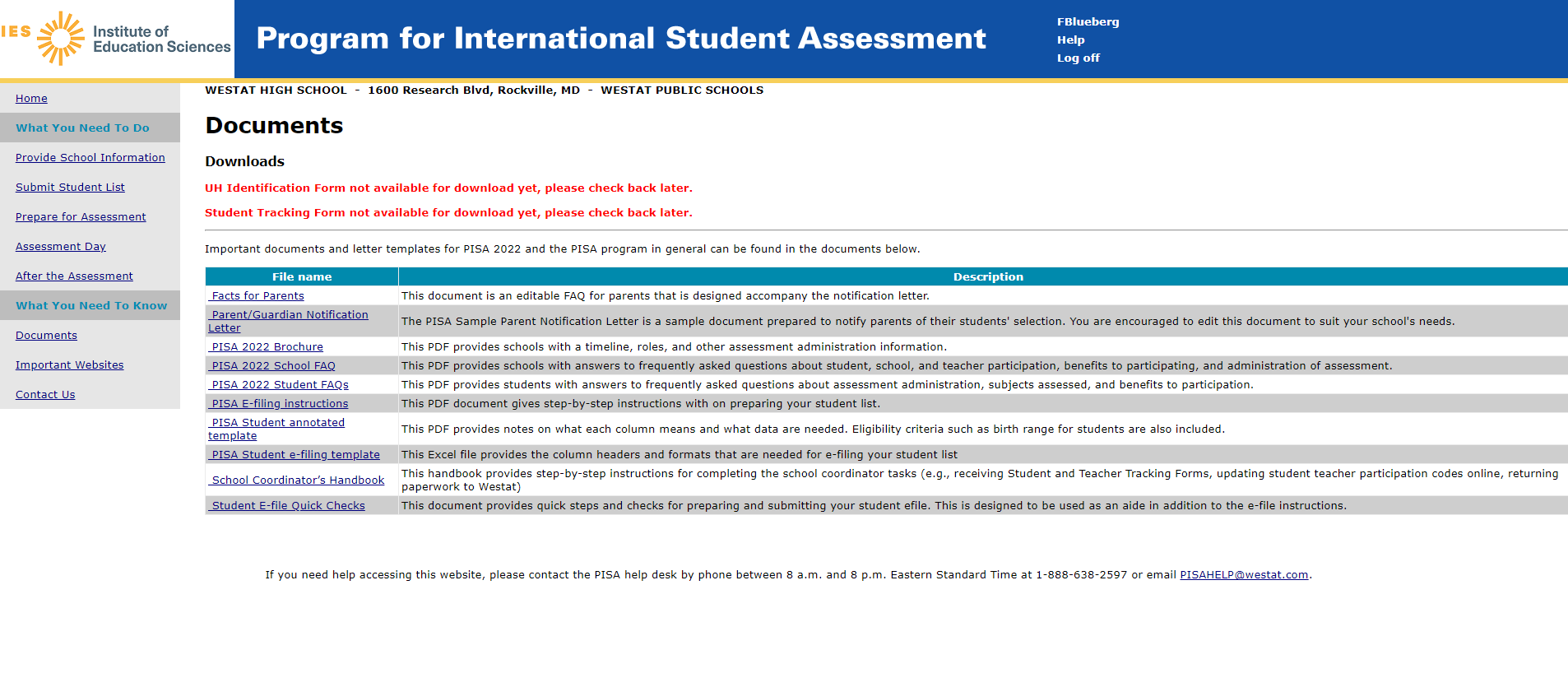Click the Student Tracking Form unavailable notice
The height and width of the screenshot is (687, 1568).
click(x=448, y=212)
